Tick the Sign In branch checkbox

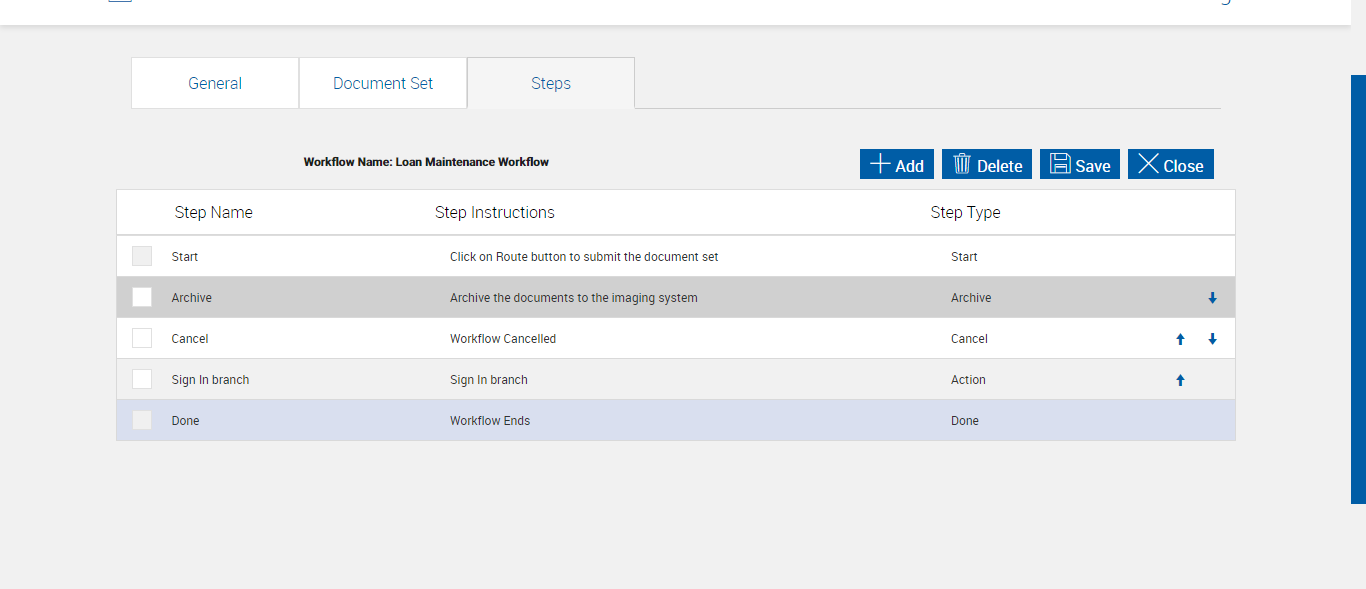pos(142,379)
